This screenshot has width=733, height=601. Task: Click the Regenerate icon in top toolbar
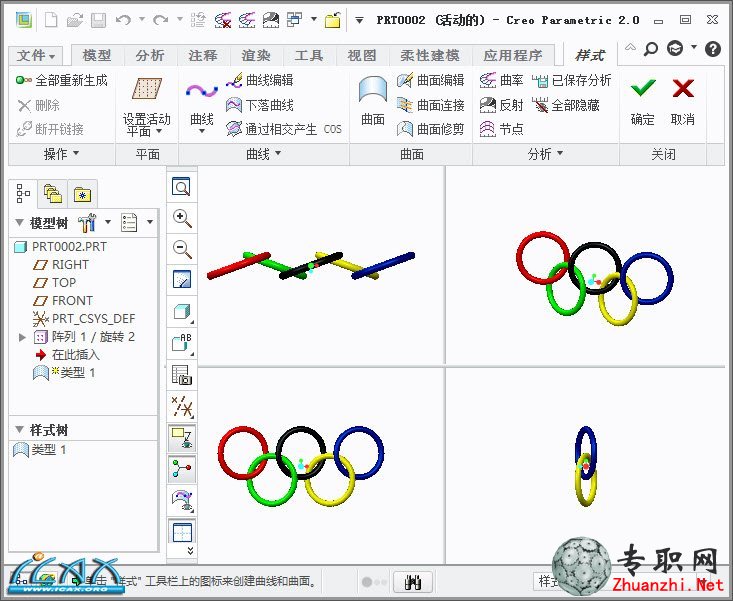(198, 20)
